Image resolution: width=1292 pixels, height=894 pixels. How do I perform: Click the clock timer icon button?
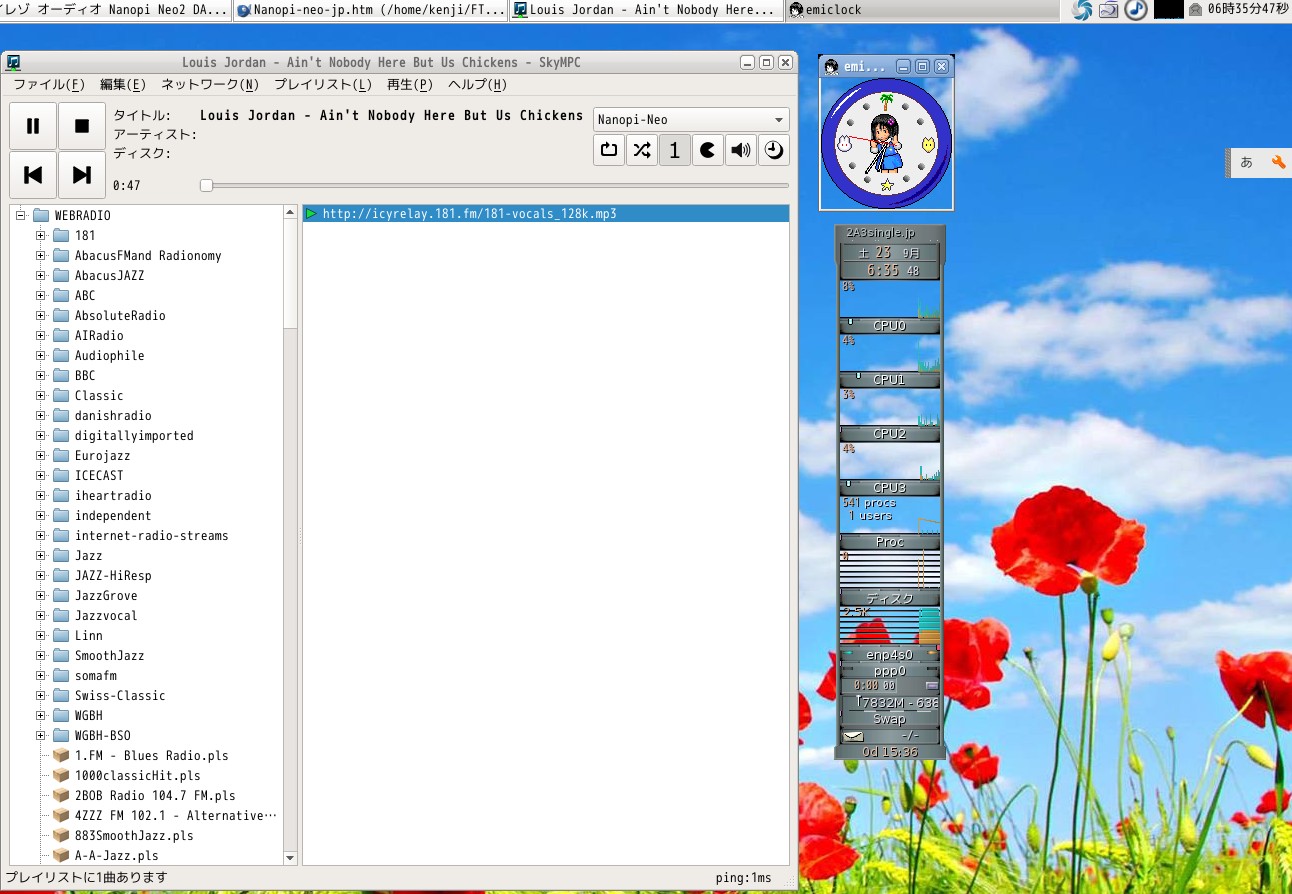point(773,150)
